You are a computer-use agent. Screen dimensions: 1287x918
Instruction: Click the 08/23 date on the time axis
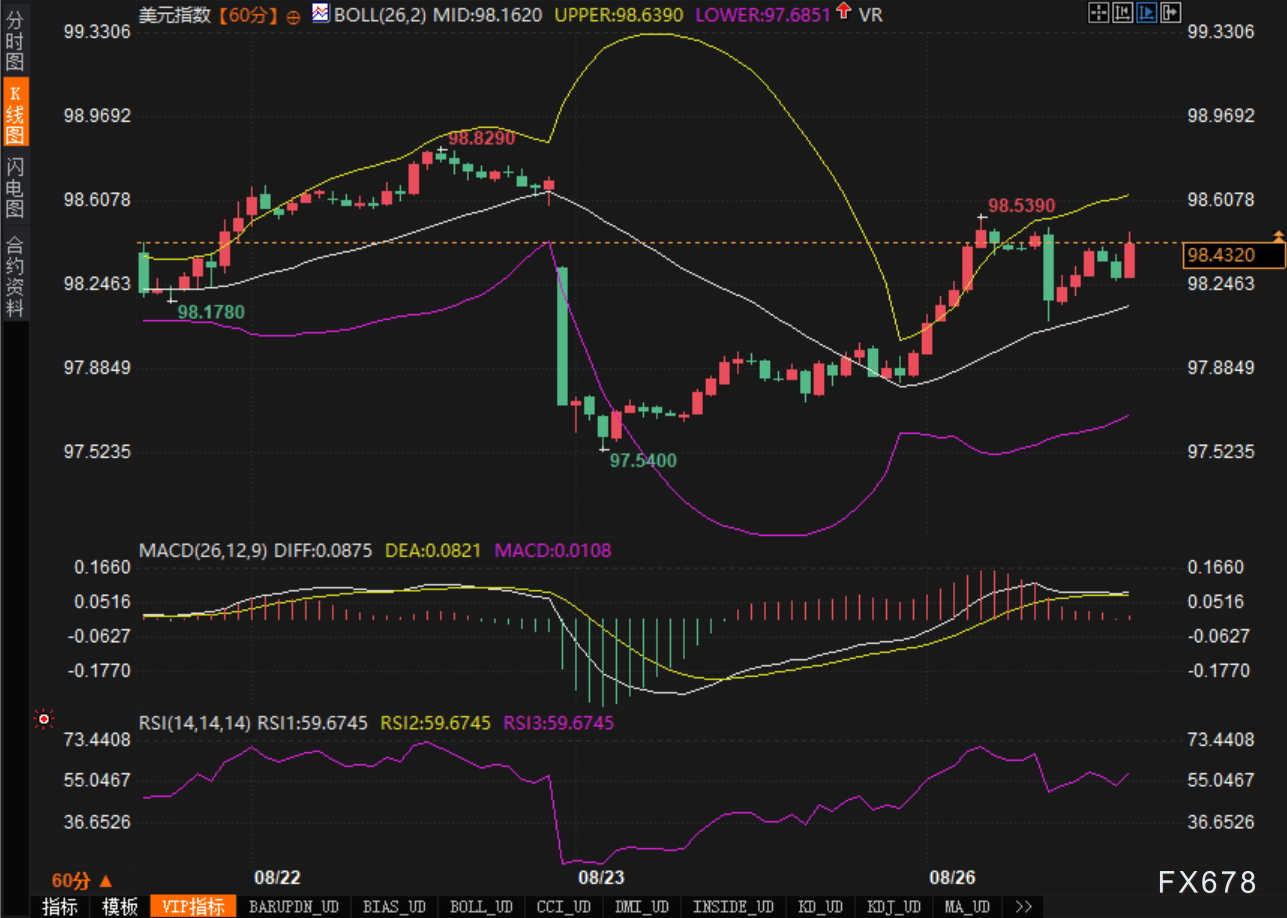[601, 878]
